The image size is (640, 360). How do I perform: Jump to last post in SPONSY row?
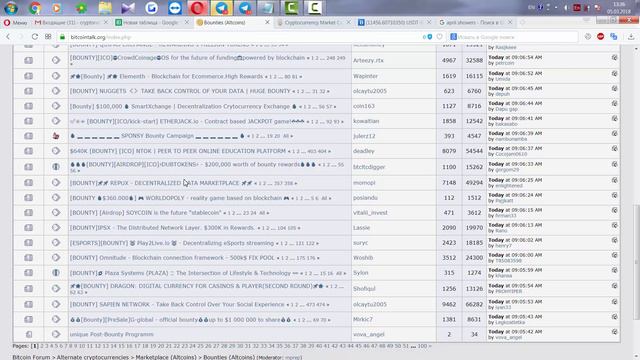pyautogui.click(x=614, y=134)
